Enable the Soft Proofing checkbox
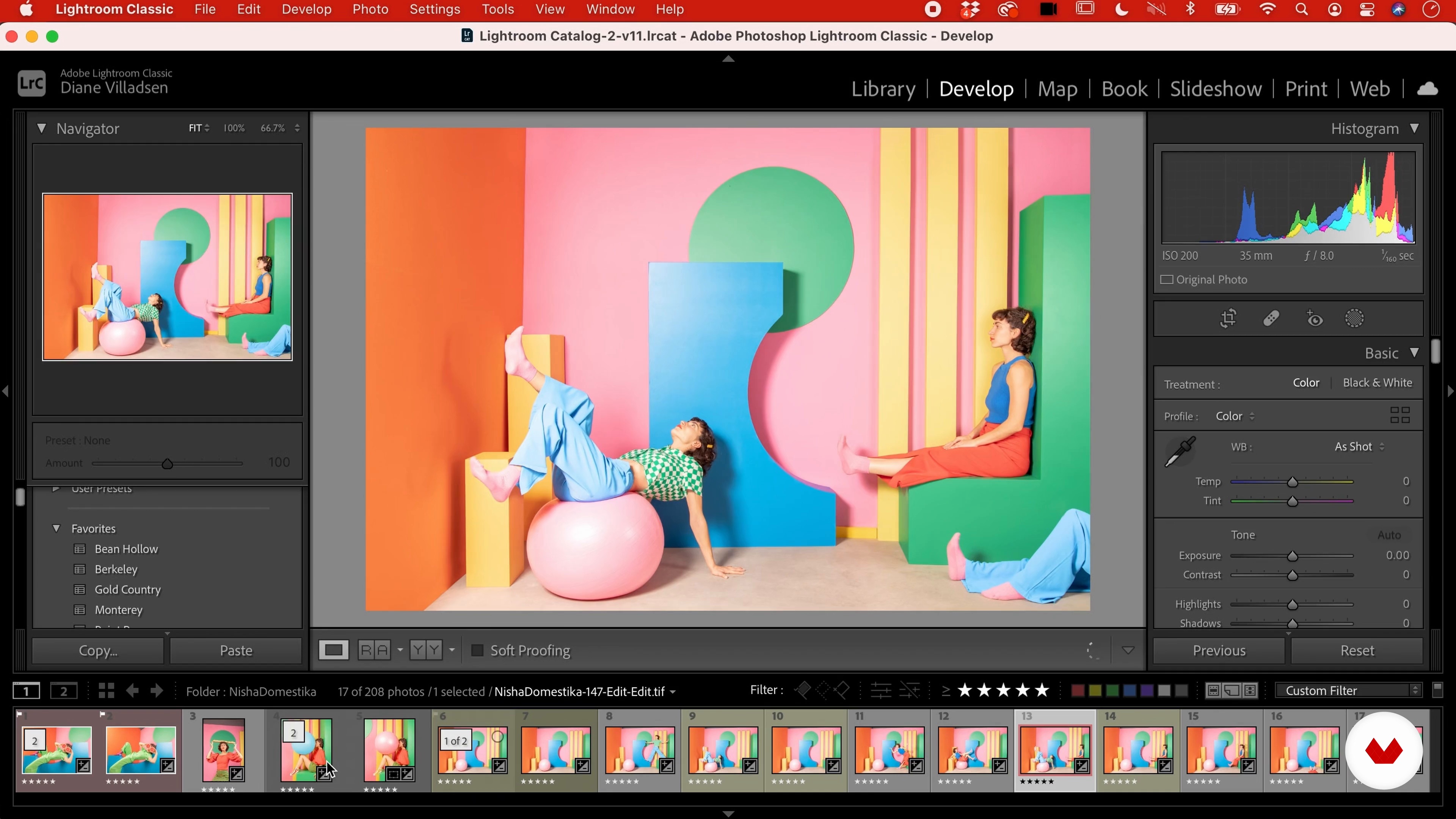The width and height of the screenshot is (1456, 819). 477,651
